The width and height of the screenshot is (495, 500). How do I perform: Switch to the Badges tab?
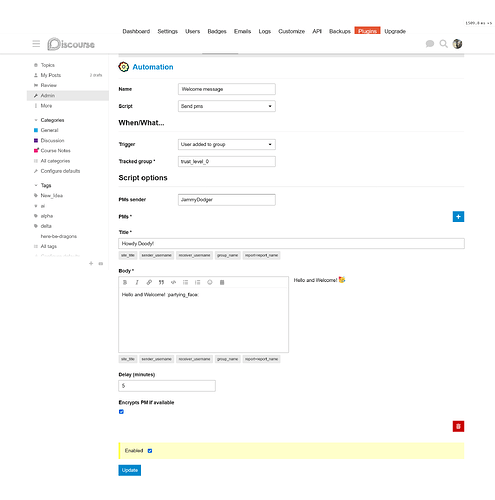click(217, 31)
